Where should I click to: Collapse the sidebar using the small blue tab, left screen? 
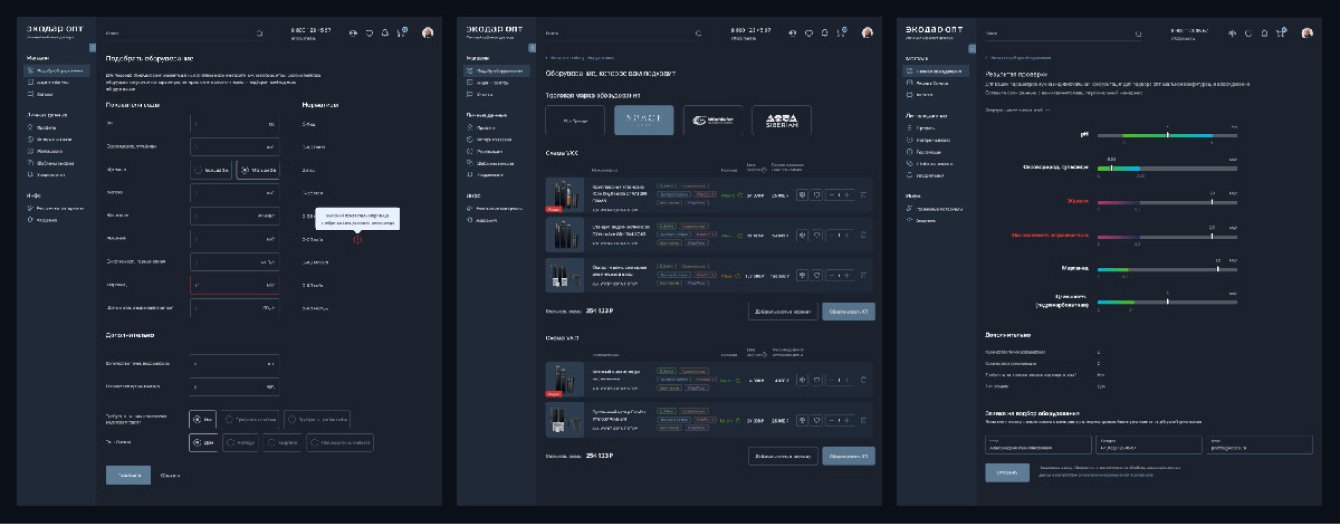click(x=92, y=48)
